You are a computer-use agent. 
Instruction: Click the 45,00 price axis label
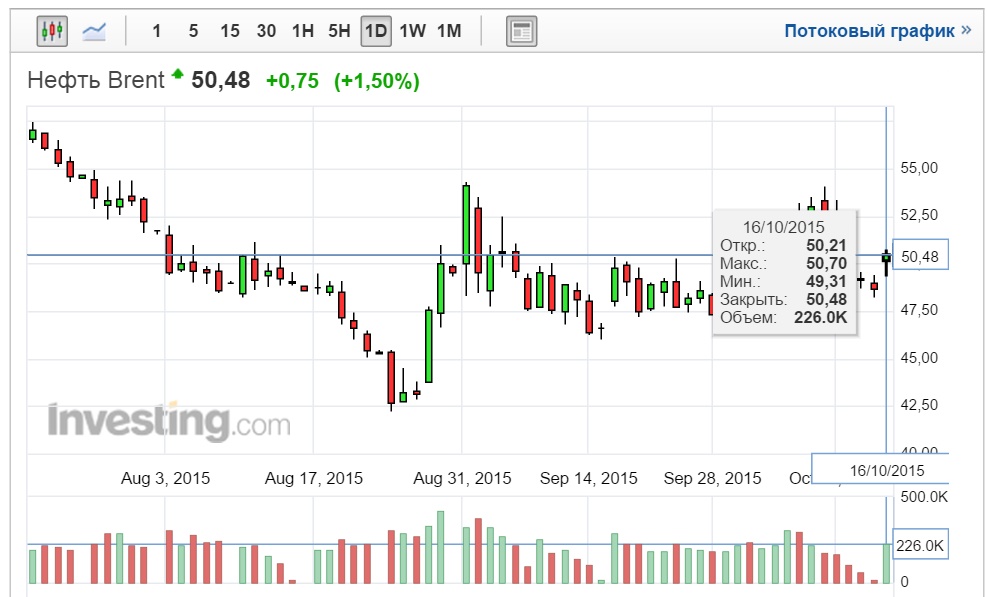[920, 358]
